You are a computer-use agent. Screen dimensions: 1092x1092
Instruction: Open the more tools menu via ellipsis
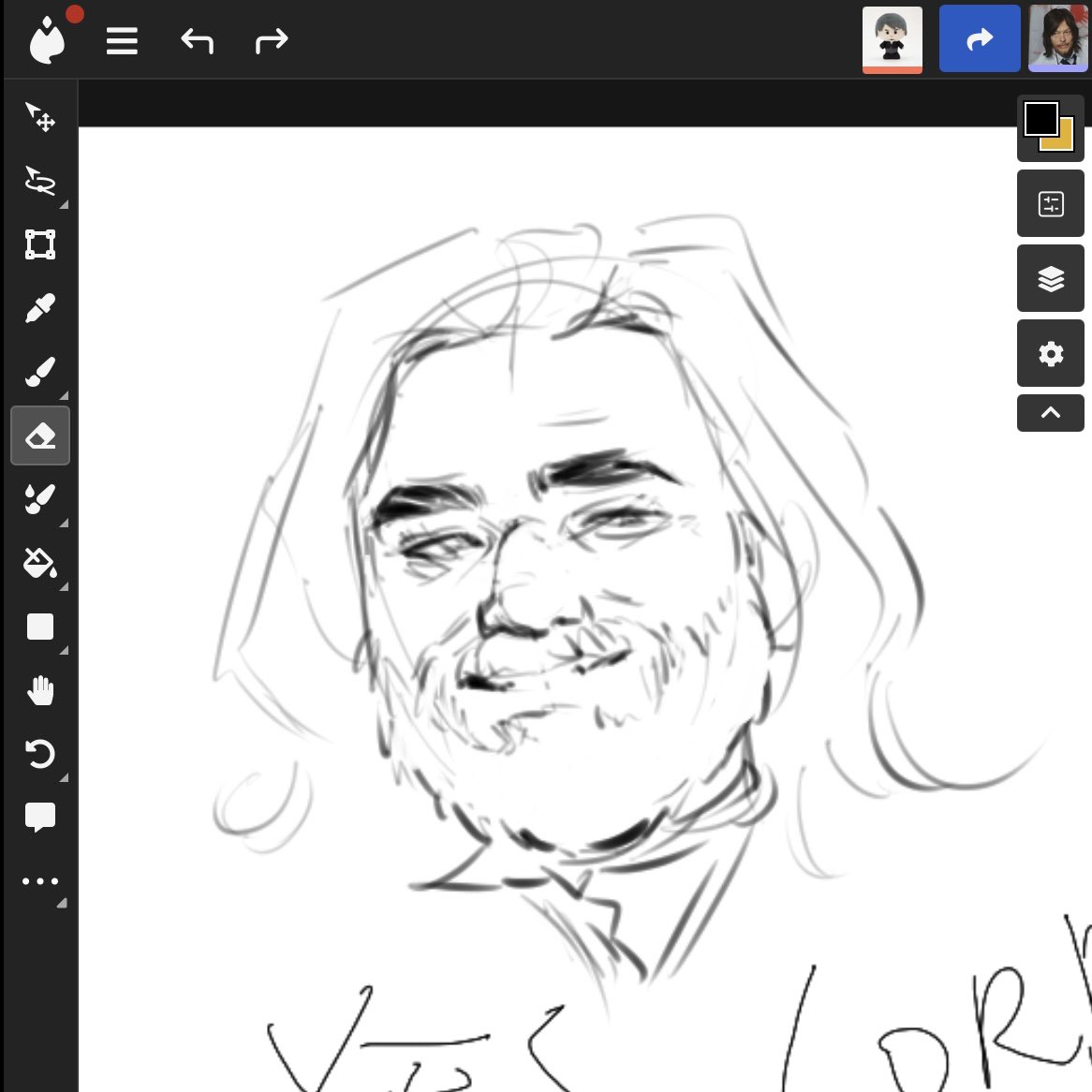point(40,880)
